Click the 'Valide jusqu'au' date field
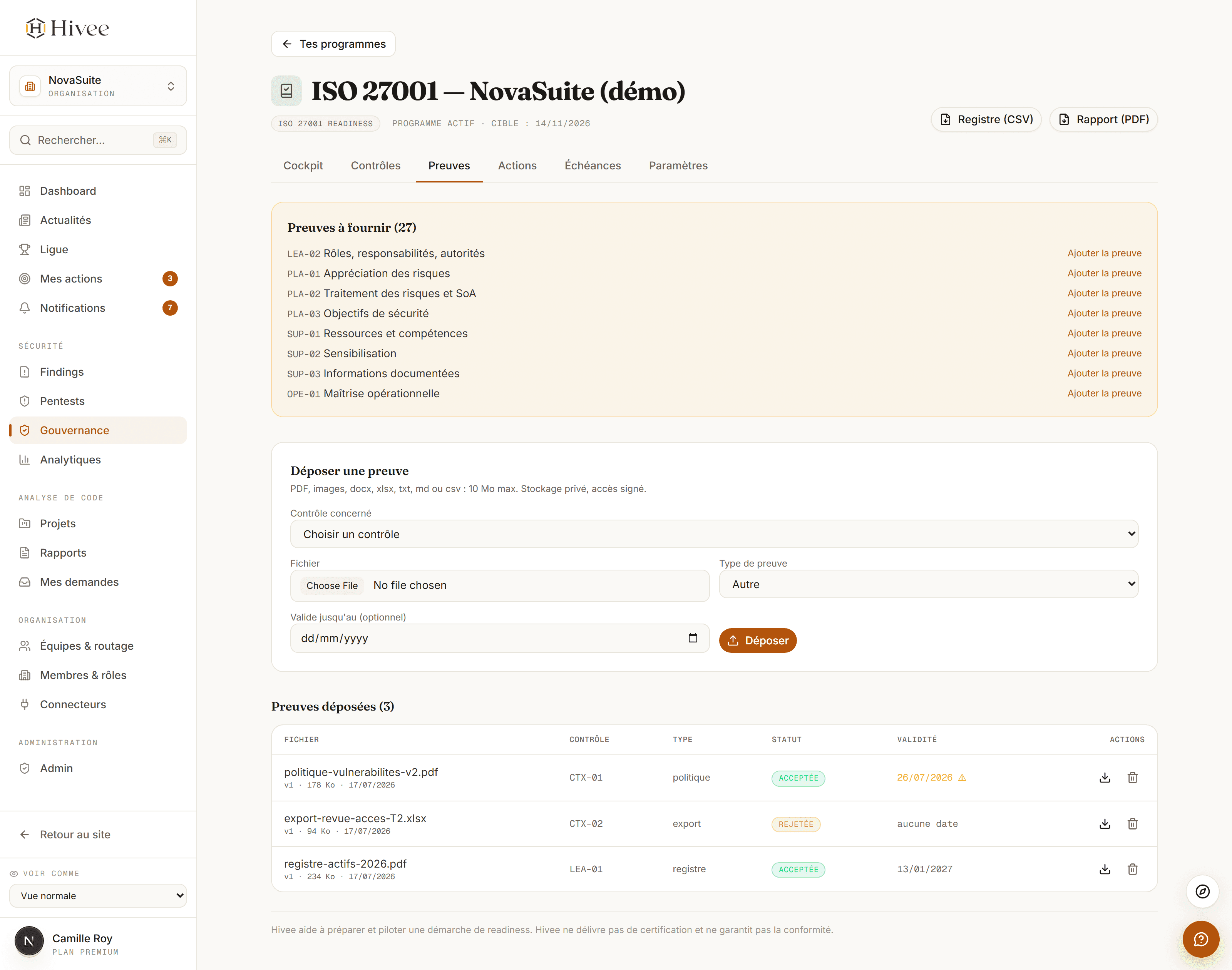The width and height of the screenshot is (1232, 970). [500, 638]
